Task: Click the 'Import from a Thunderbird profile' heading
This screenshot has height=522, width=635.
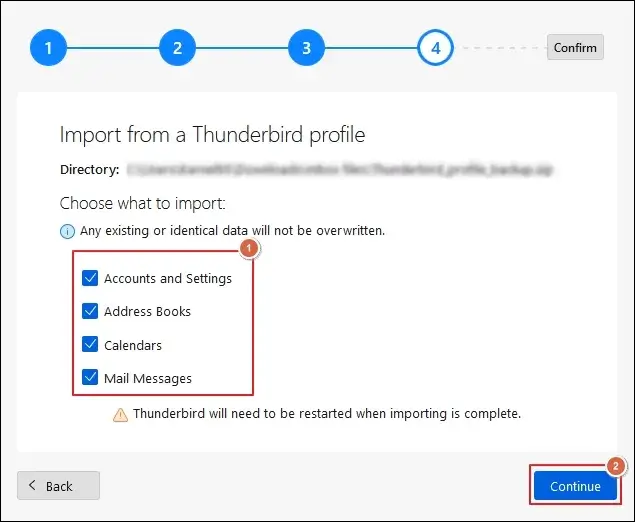Action: [212, 135]
